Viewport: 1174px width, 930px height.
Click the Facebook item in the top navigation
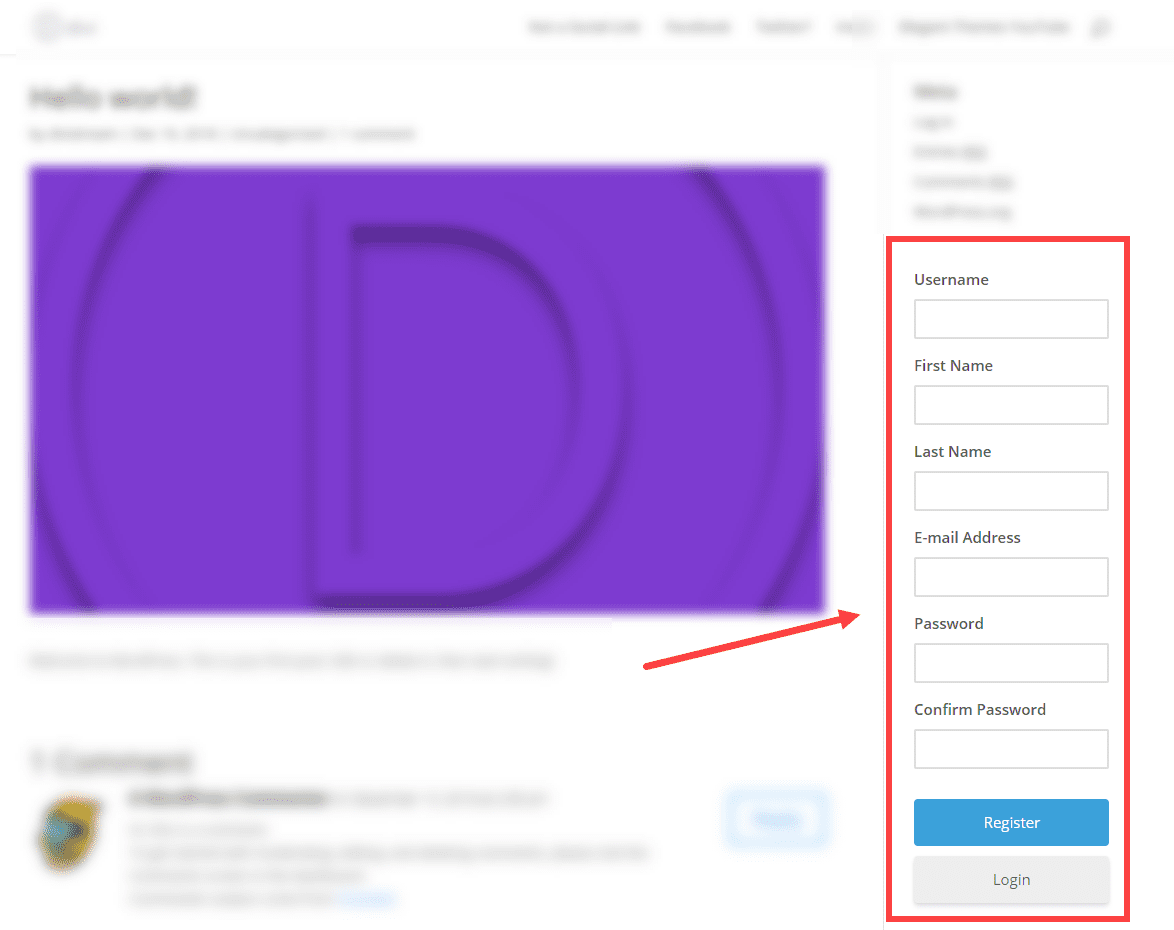(x=698, y=27)
